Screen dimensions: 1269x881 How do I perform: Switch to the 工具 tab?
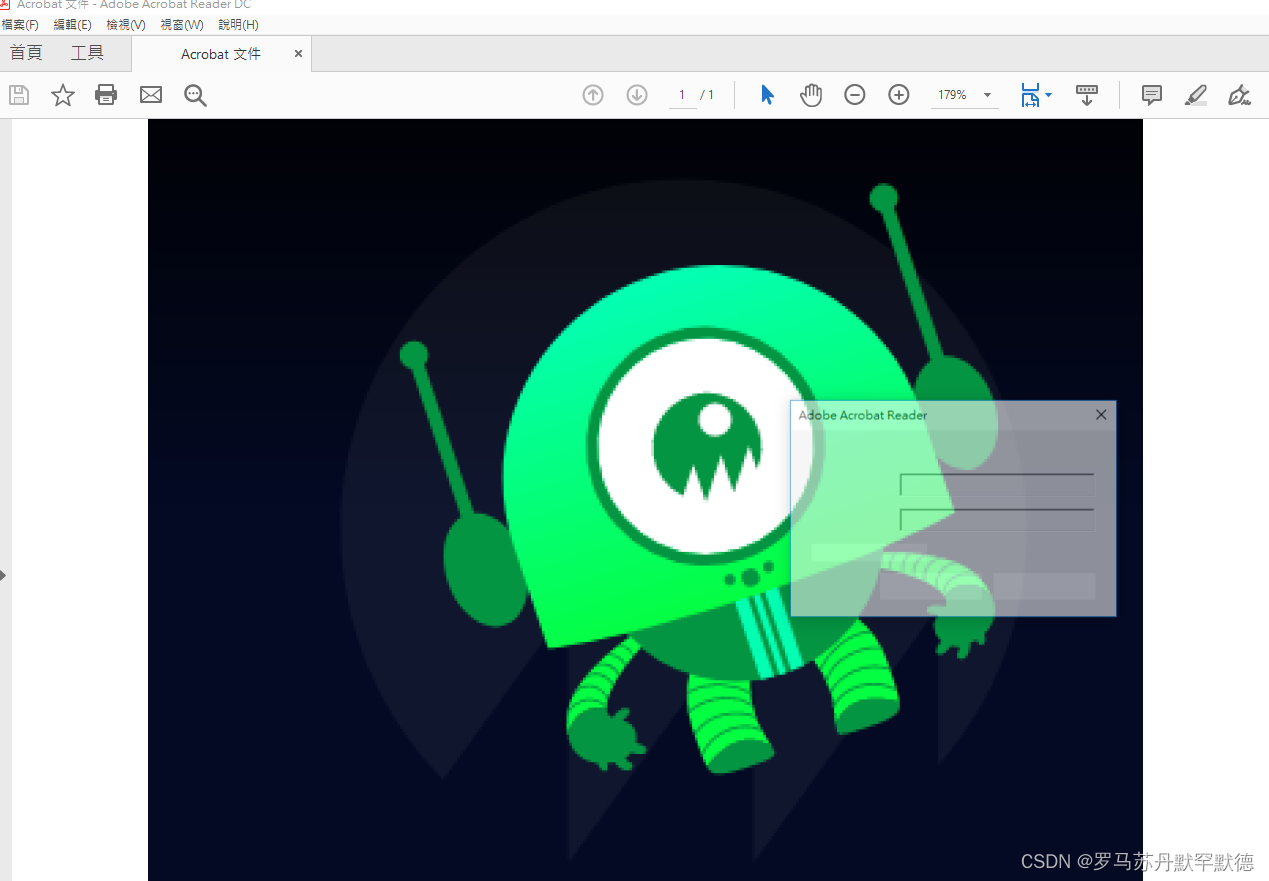click(87, 53)
